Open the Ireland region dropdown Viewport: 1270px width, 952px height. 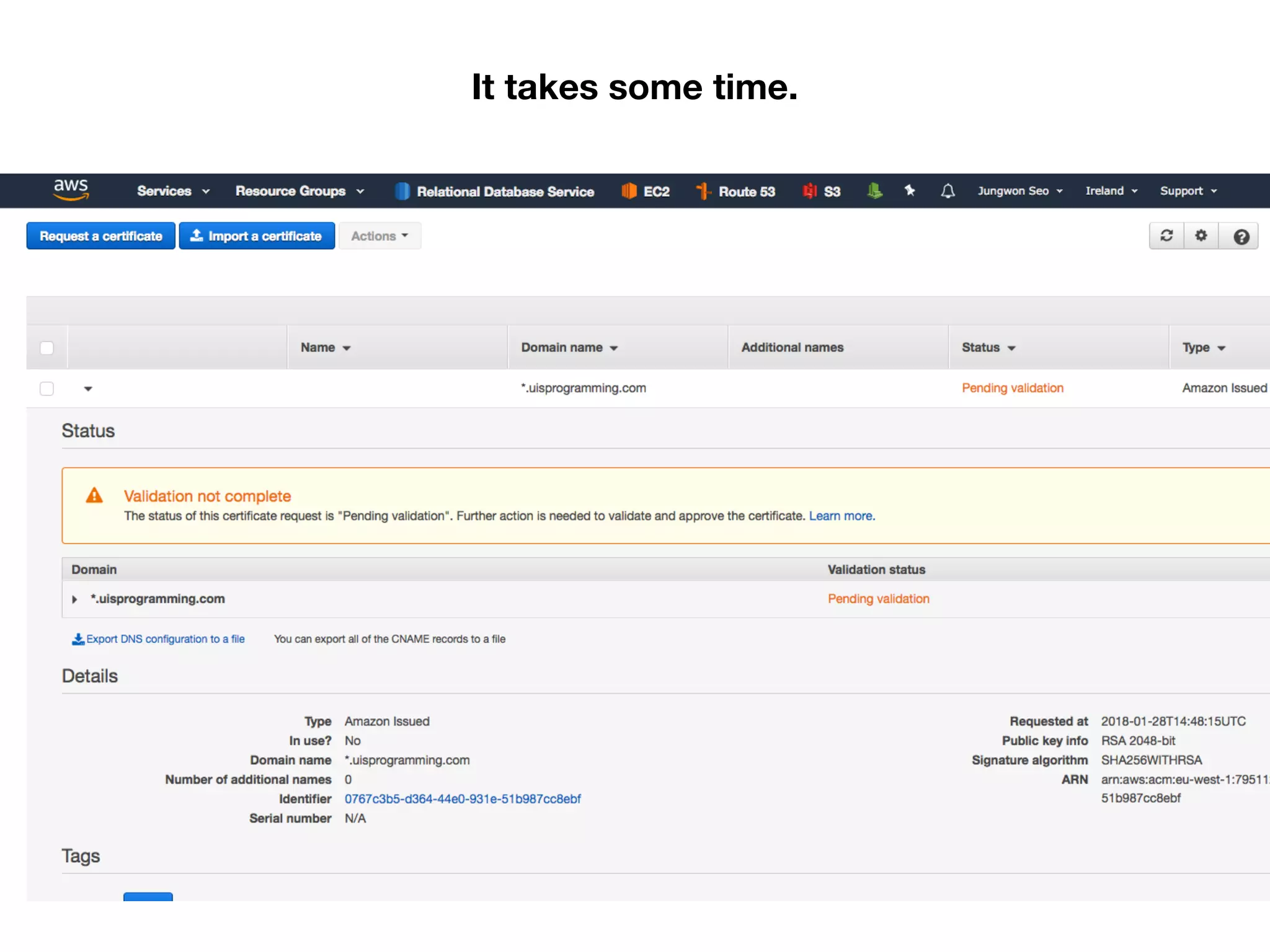tap(1111, 191)
